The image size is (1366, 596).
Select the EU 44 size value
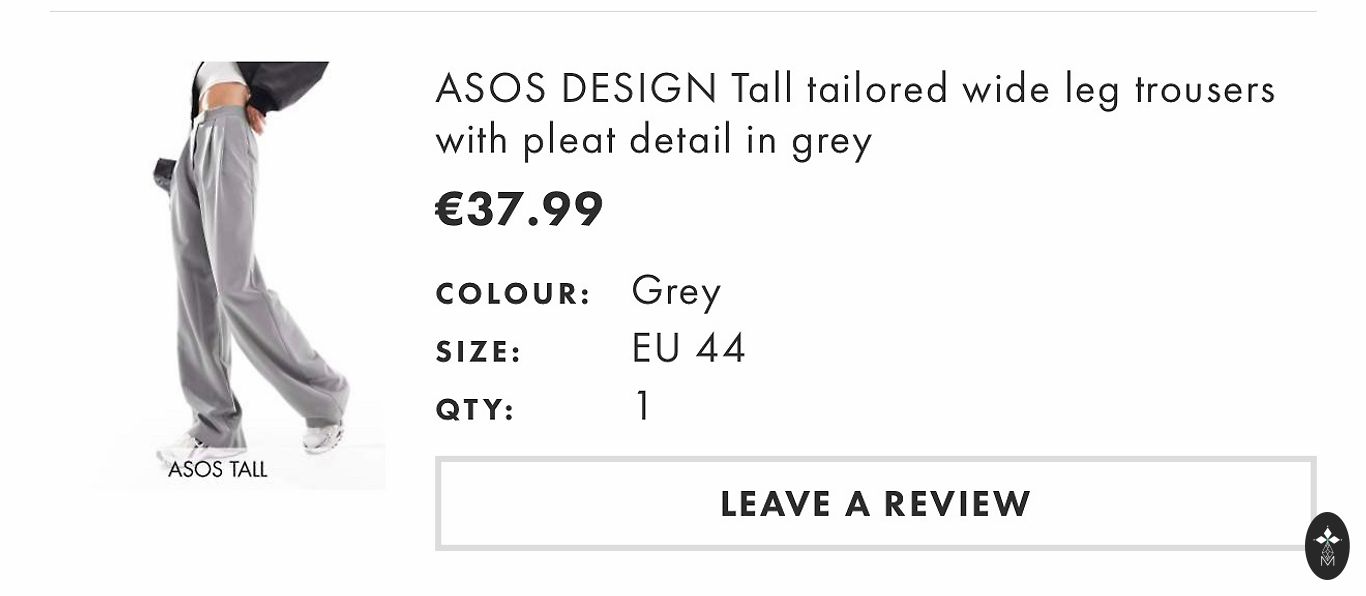click(689, 349)
